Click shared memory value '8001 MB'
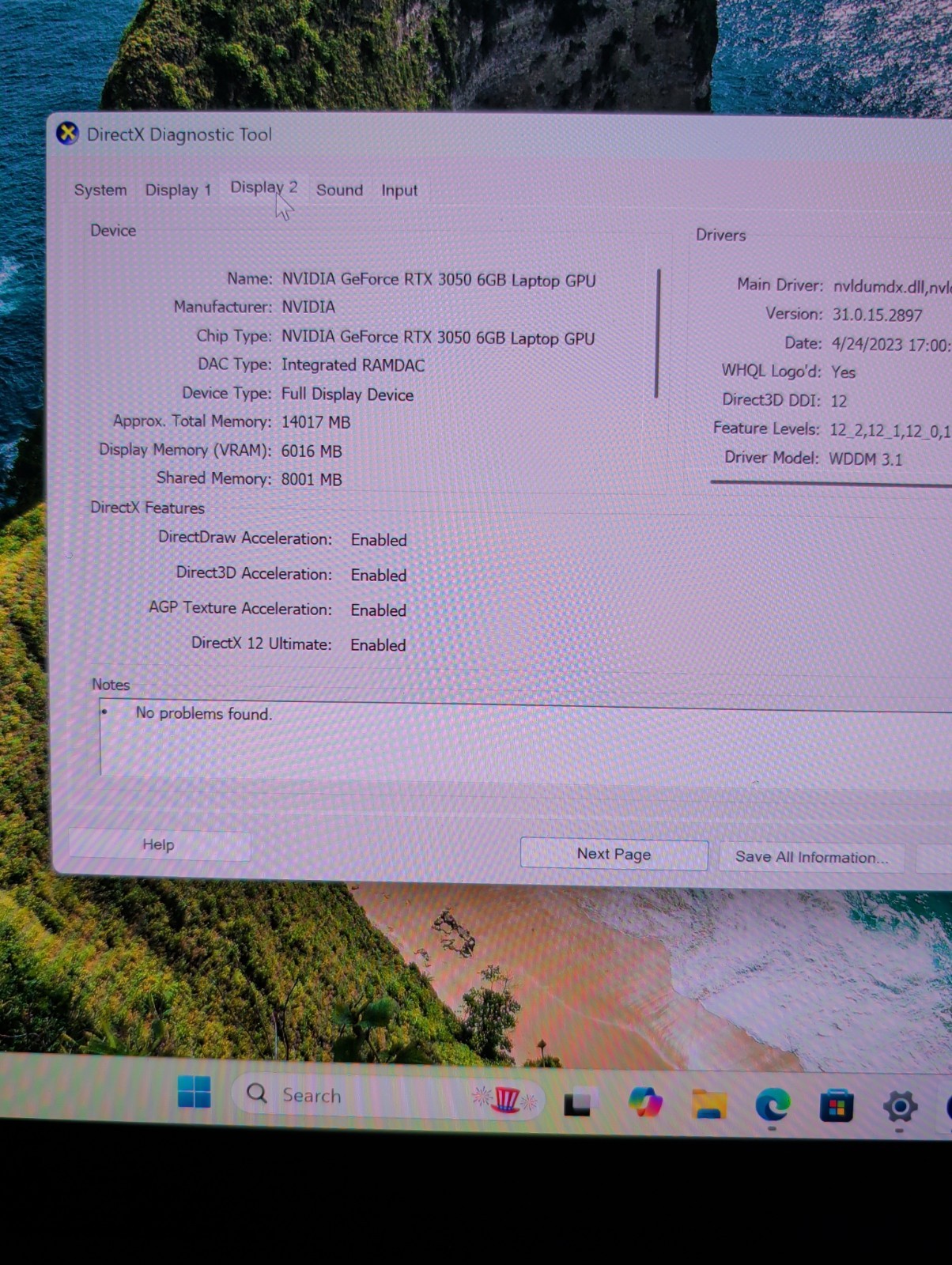 click(312, 479)
